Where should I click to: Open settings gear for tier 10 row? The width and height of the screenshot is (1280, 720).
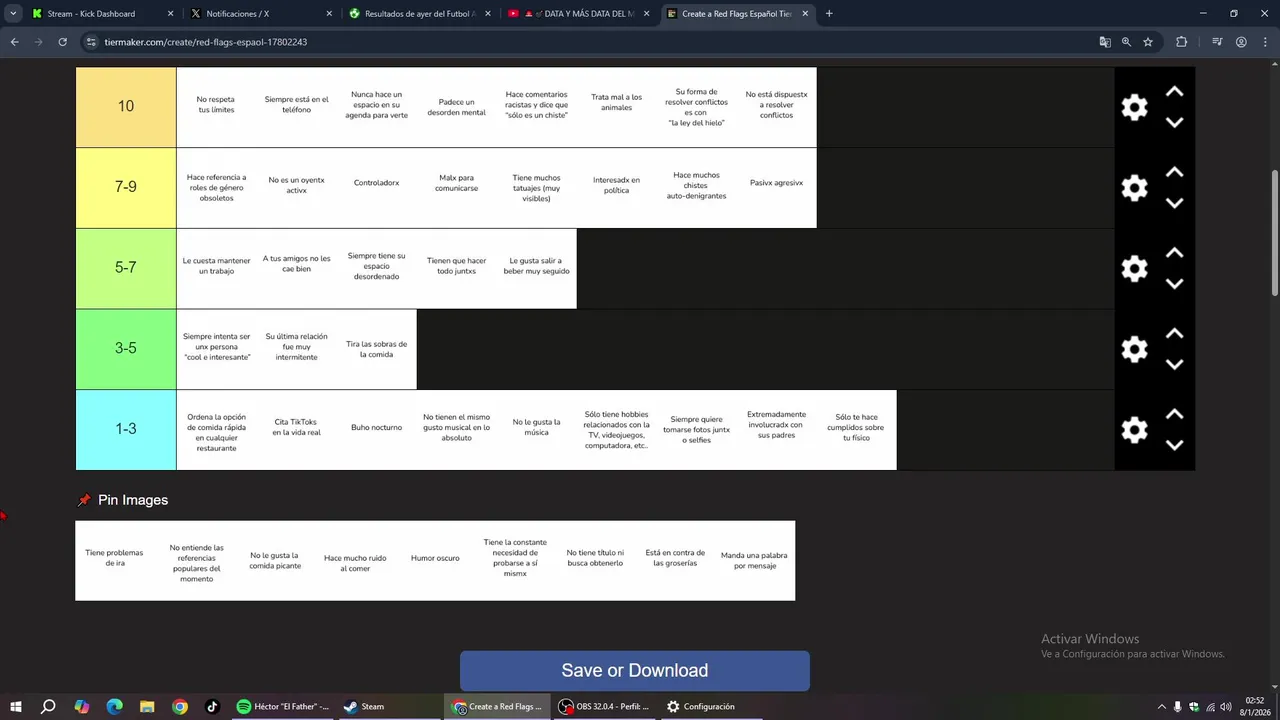coord(1134,108)
